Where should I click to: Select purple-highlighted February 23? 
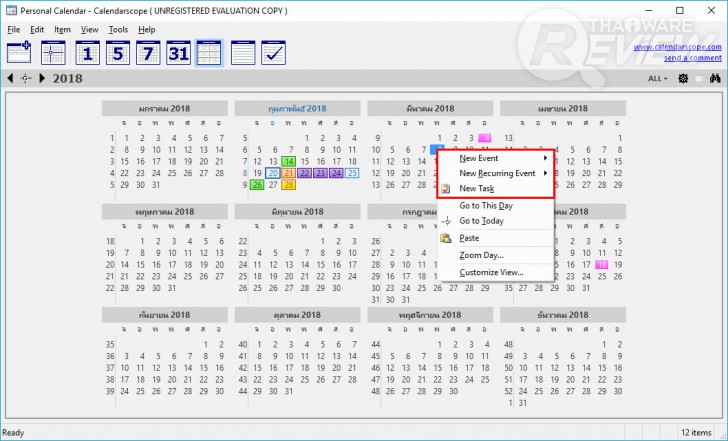320,173
